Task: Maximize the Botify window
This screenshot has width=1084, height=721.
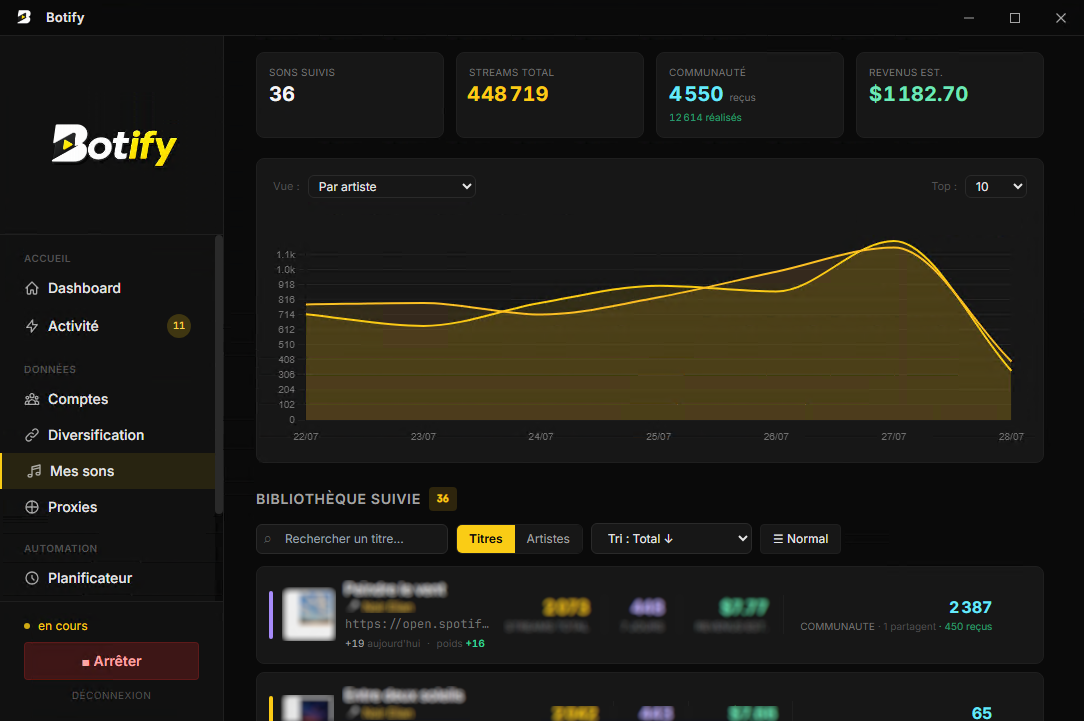Action: click(1015, 18)
